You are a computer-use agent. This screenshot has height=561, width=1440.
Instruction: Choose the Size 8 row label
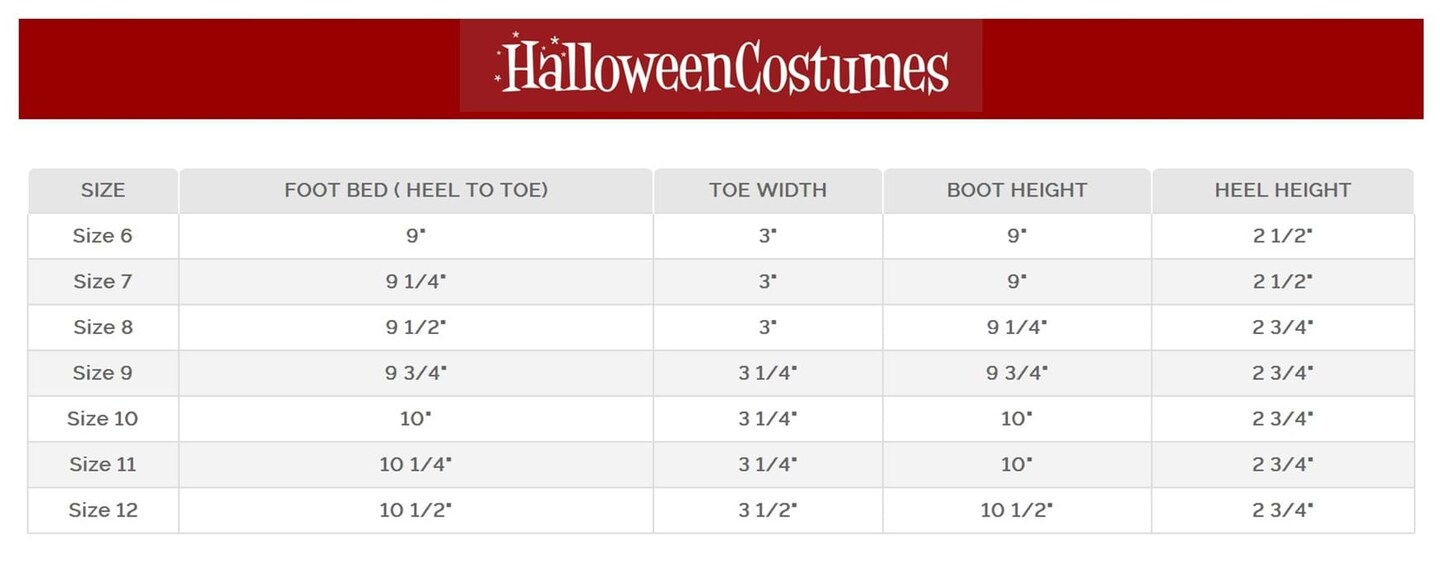coord(103,327)
